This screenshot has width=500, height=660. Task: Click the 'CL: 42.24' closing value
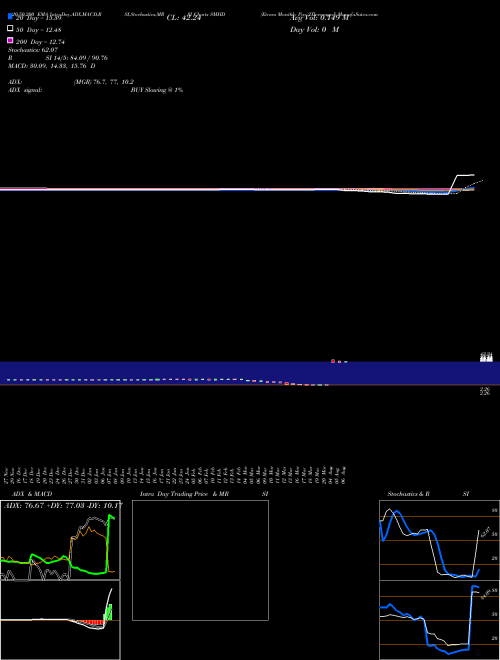click(x=184, y=18)
